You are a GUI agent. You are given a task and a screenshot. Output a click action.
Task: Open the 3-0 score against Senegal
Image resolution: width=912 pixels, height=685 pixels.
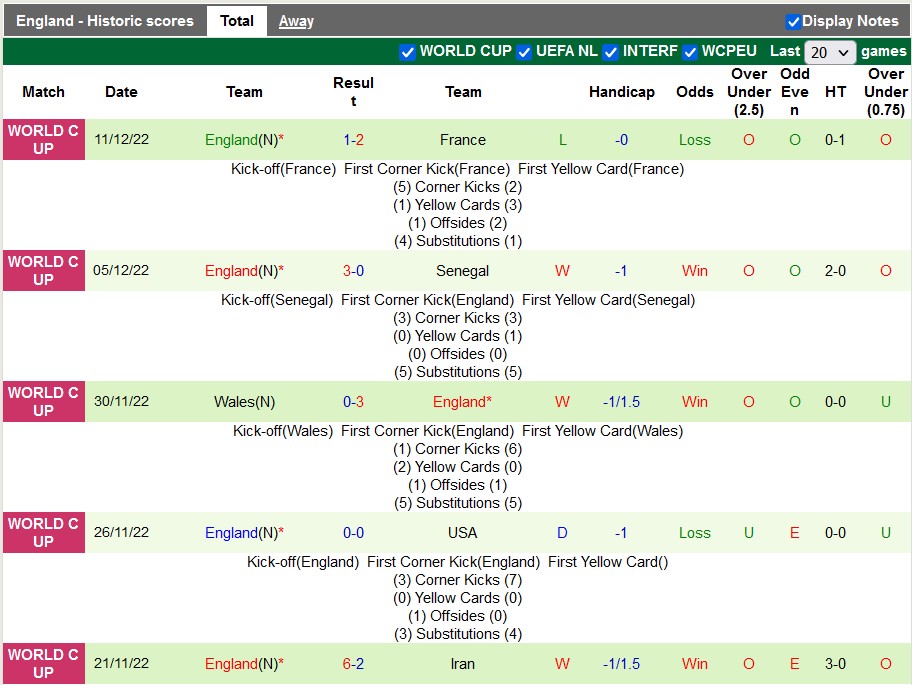click(x=353, y=271)
